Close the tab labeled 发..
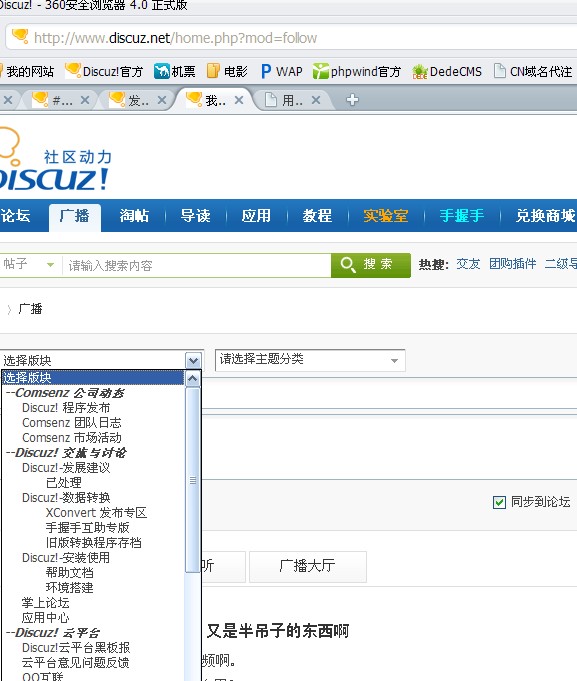The width and height of the screenshot is (577, 681). pos(162,100)
